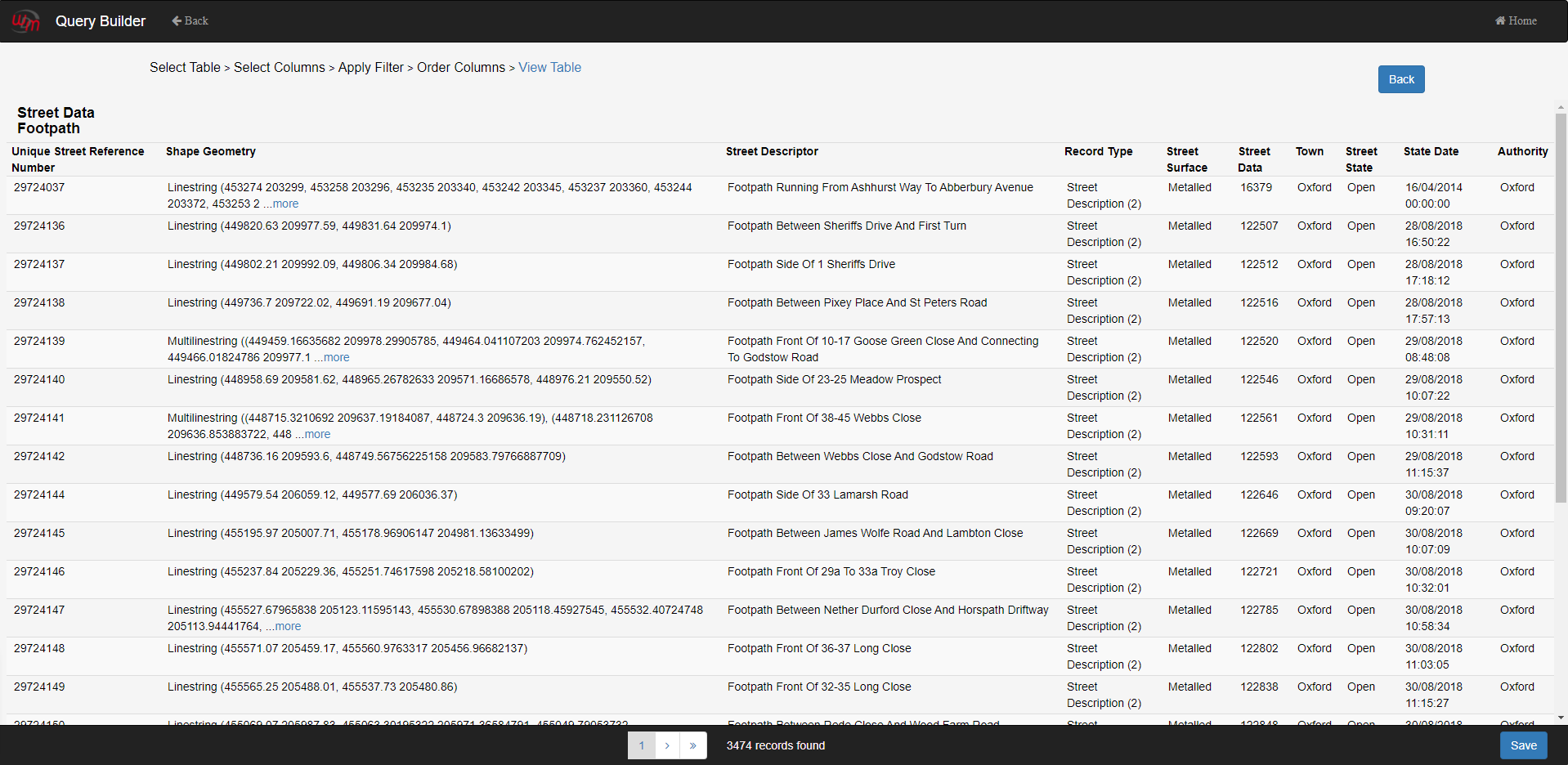Select page 1 in pagination
This screenshot has width=1568, height=765.
642,745
